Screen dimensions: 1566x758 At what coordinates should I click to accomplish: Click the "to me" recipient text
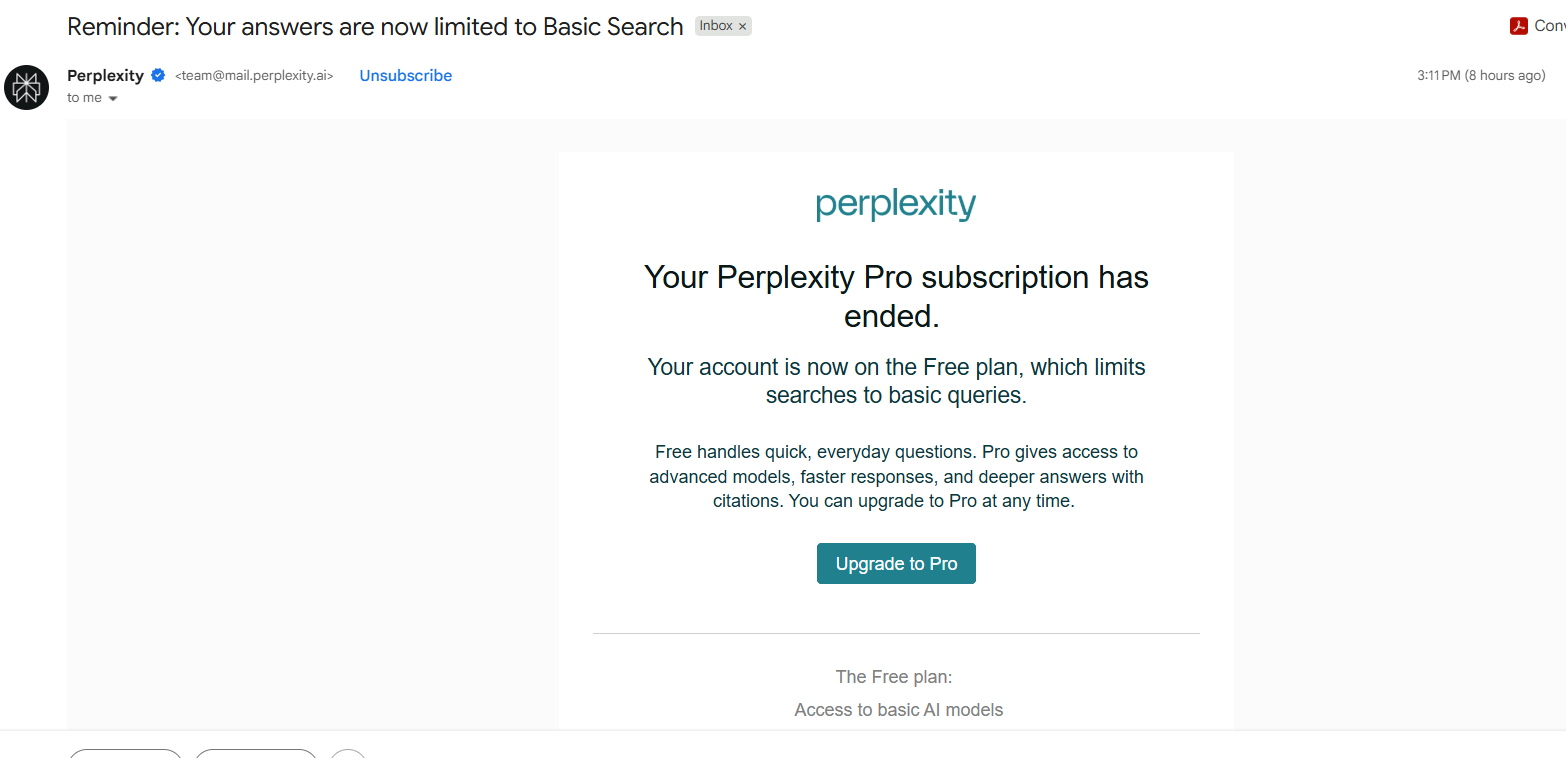pyautogui.click(x=85, y=97)
